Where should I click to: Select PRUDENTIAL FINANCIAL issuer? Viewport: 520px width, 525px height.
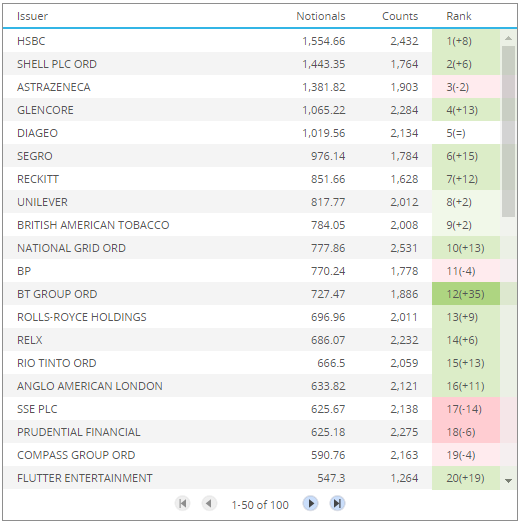point(79,432)
